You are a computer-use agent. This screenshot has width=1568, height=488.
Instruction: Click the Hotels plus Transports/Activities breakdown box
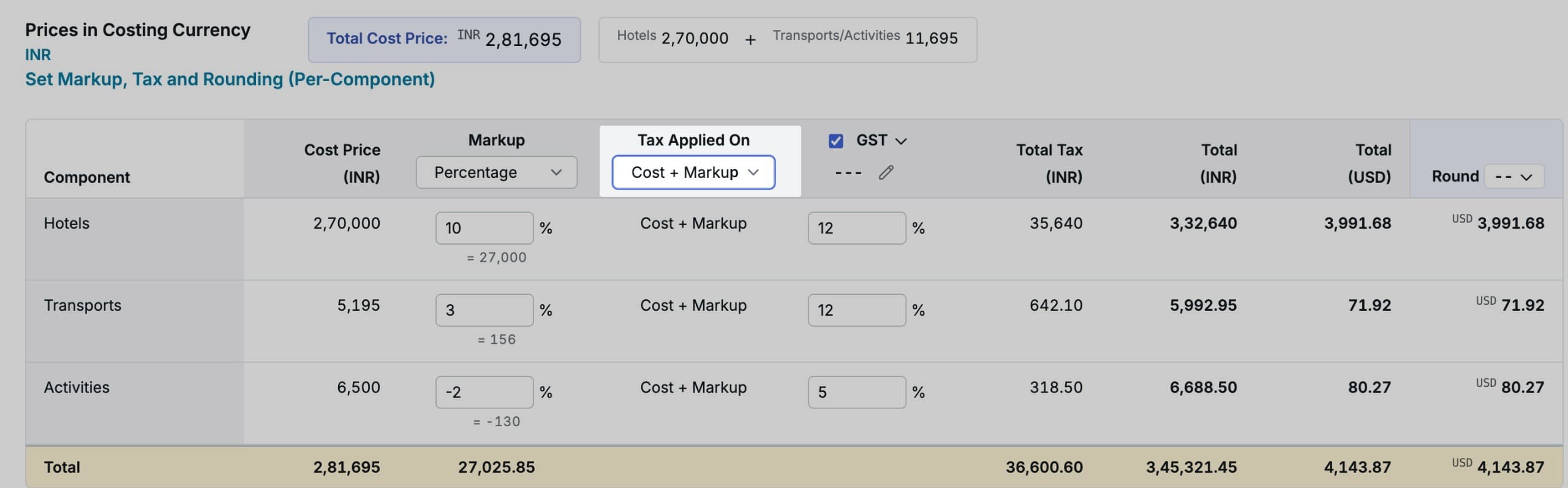pos(787,40)
